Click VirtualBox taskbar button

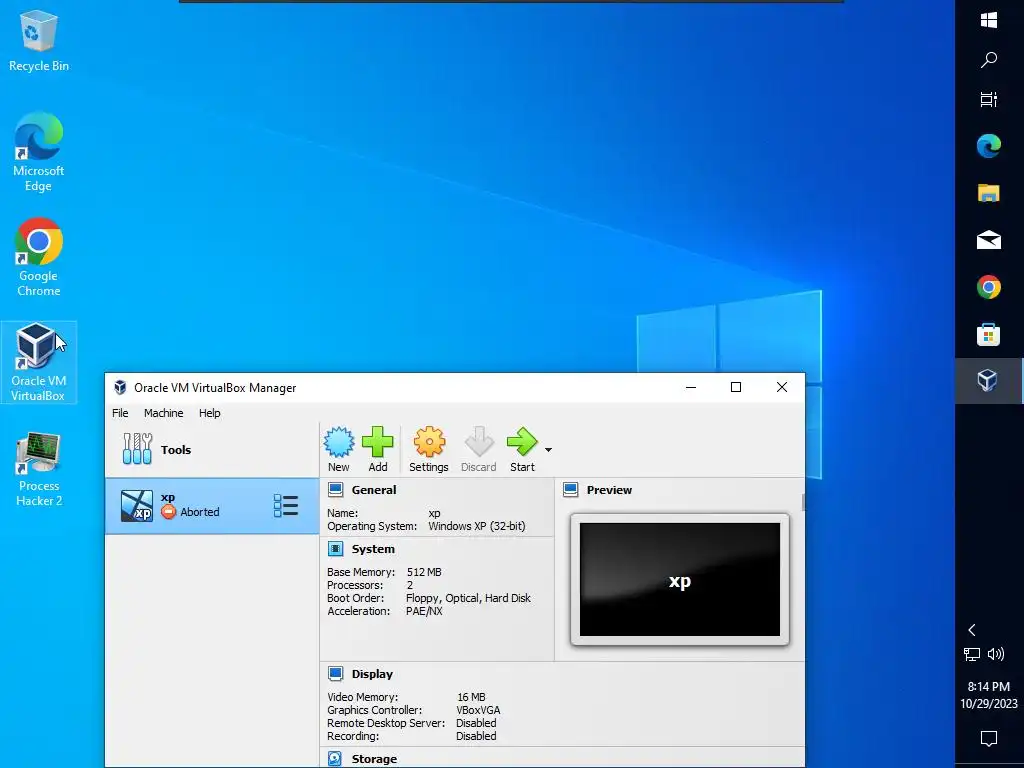tap(989, 380)
